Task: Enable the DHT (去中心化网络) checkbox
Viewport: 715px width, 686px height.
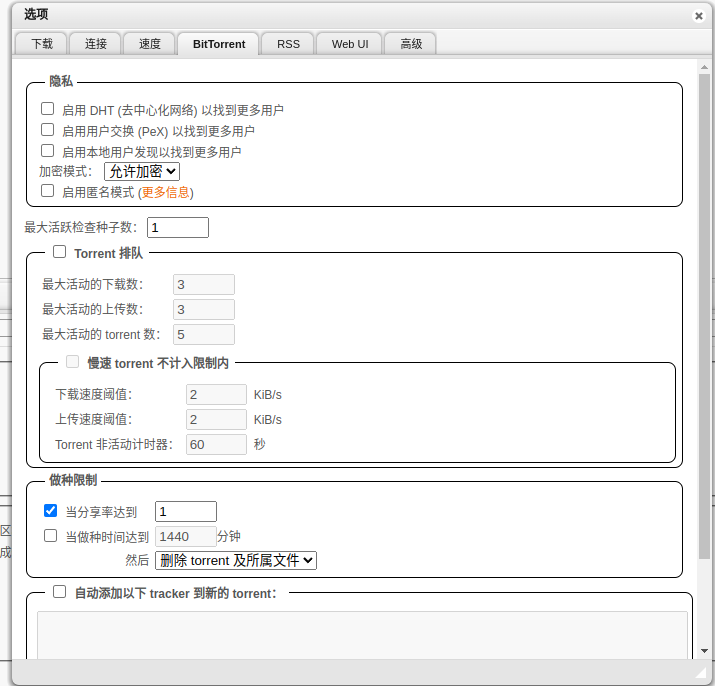Action: (47, 109)
